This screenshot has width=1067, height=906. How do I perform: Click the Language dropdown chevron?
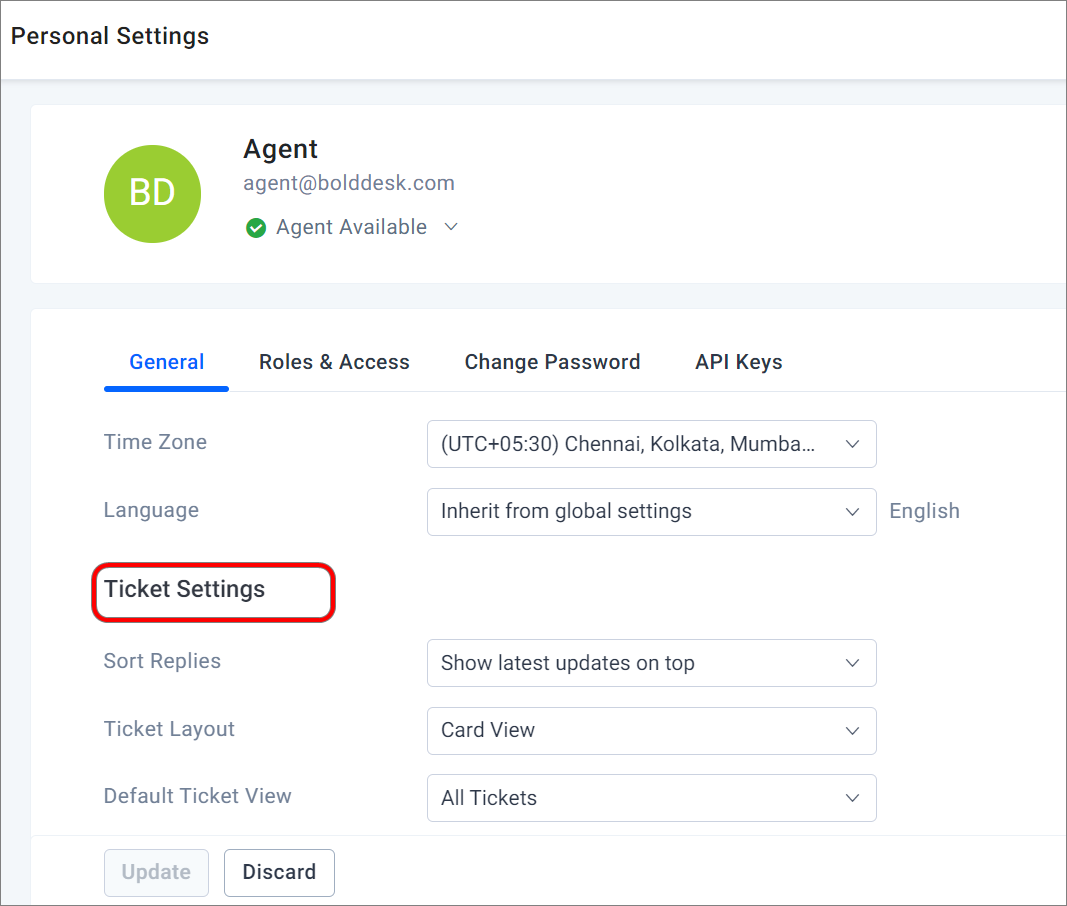[852, 512]
